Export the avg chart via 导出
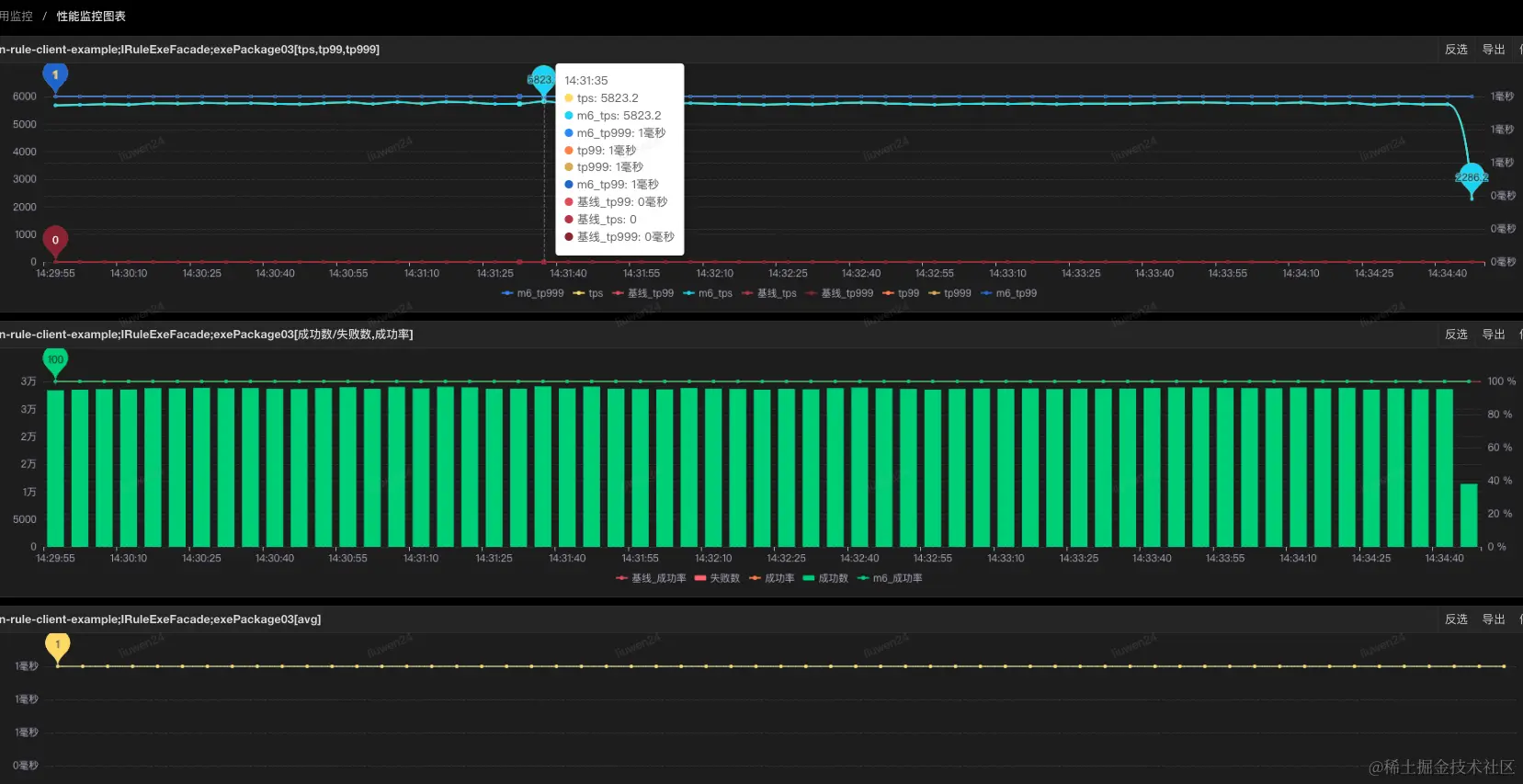This screenshot has width=1523, height=784. click(x=1494, y=619)
